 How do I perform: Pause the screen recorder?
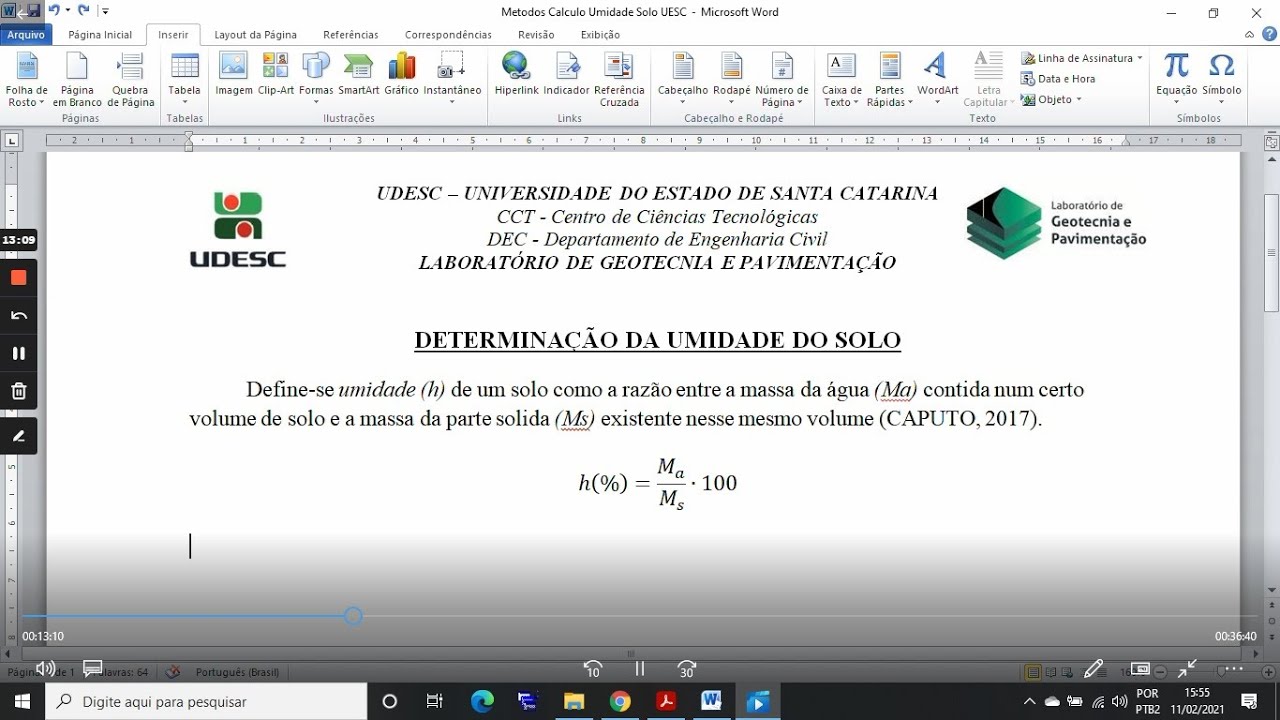point(19,353)
